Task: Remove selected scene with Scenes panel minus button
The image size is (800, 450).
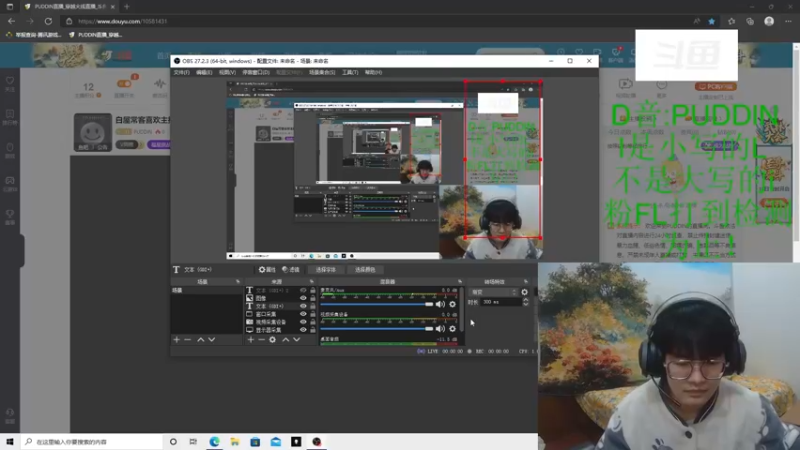Action: pyautogui.click(x=188, y=340)
